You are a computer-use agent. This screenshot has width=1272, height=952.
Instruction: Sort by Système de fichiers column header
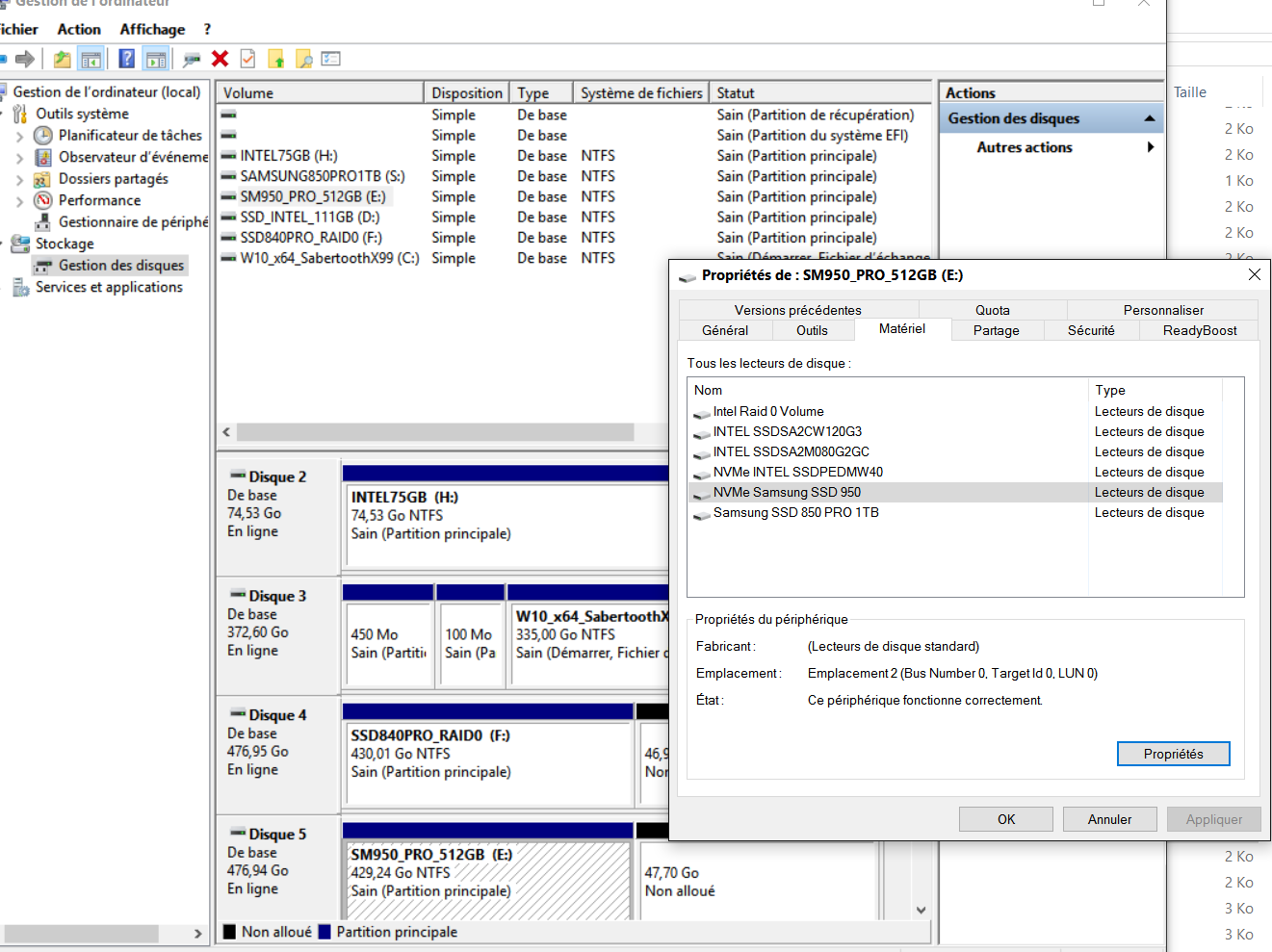(641, 92)
